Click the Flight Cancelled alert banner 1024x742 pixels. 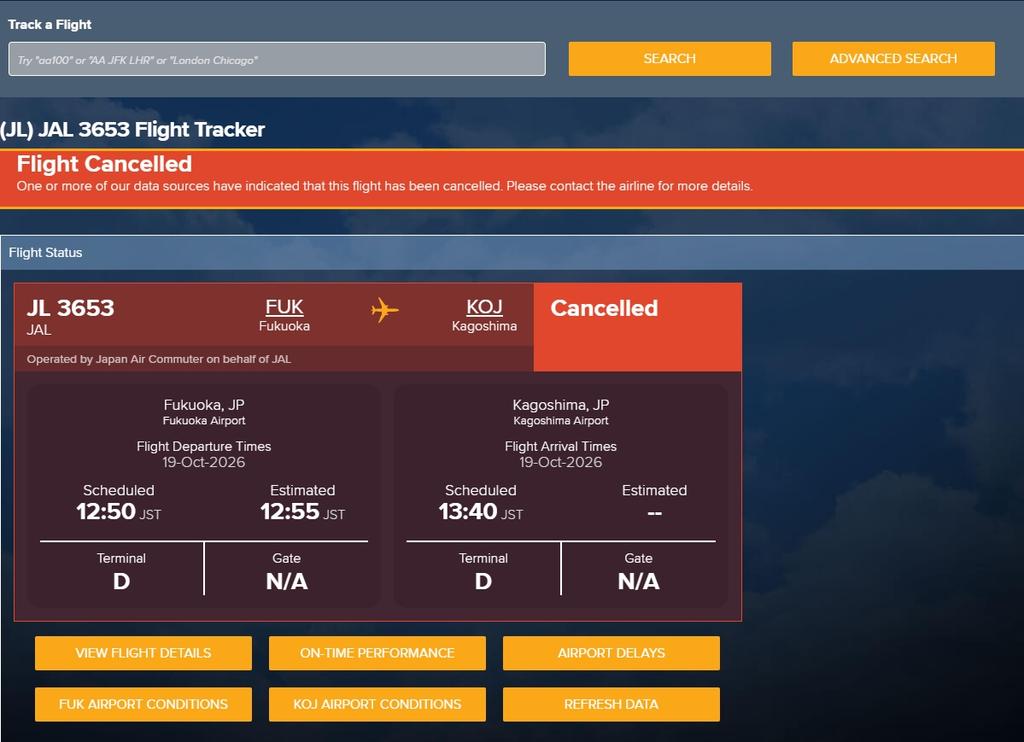[512, 179]
